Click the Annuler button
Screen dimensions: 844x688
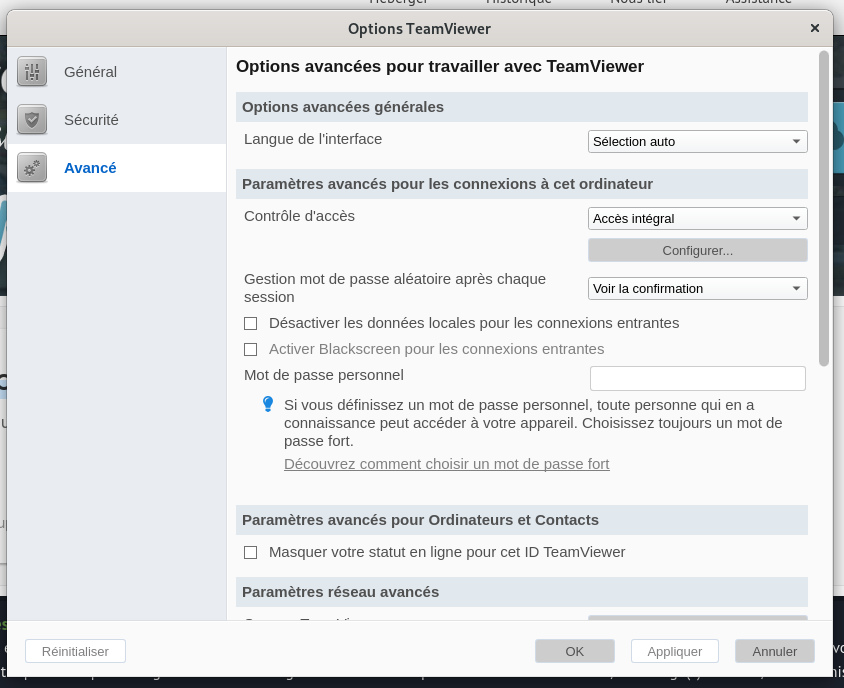coord(774,651)
